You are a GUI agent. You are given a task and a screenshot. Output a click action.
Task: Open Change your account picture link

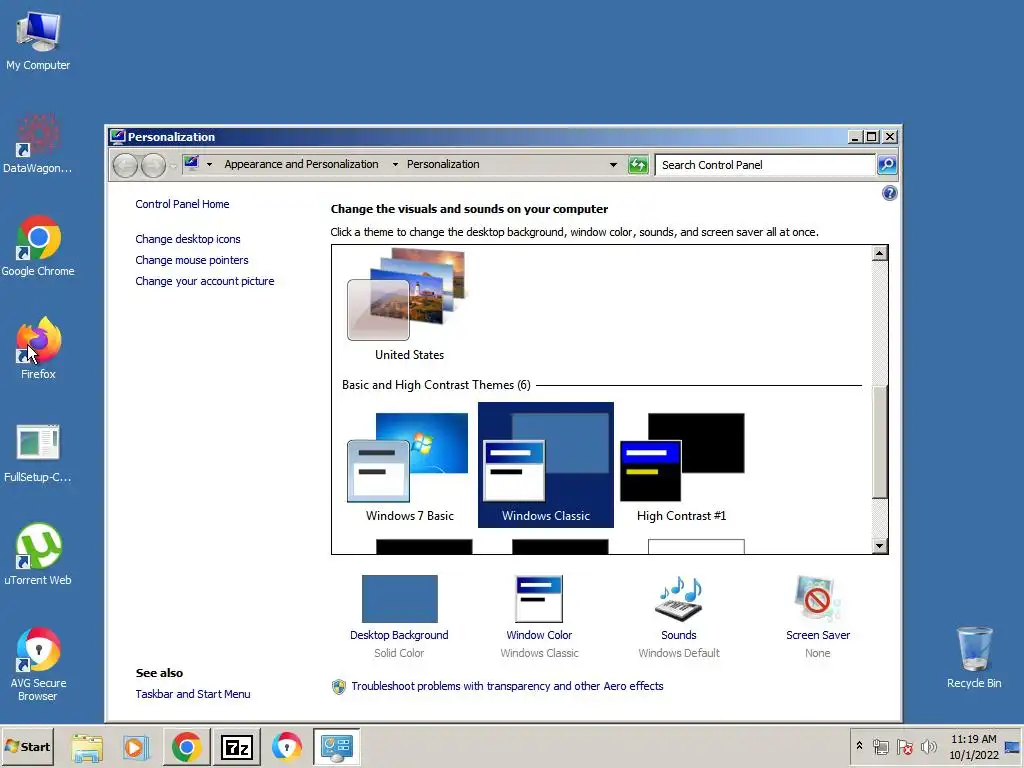point(204,281)
